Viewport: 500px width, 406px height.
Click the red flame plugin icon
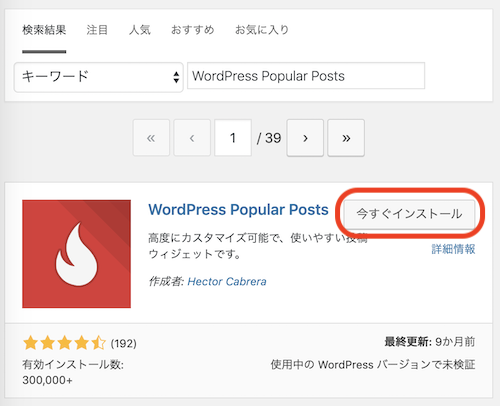pos(76,254)
